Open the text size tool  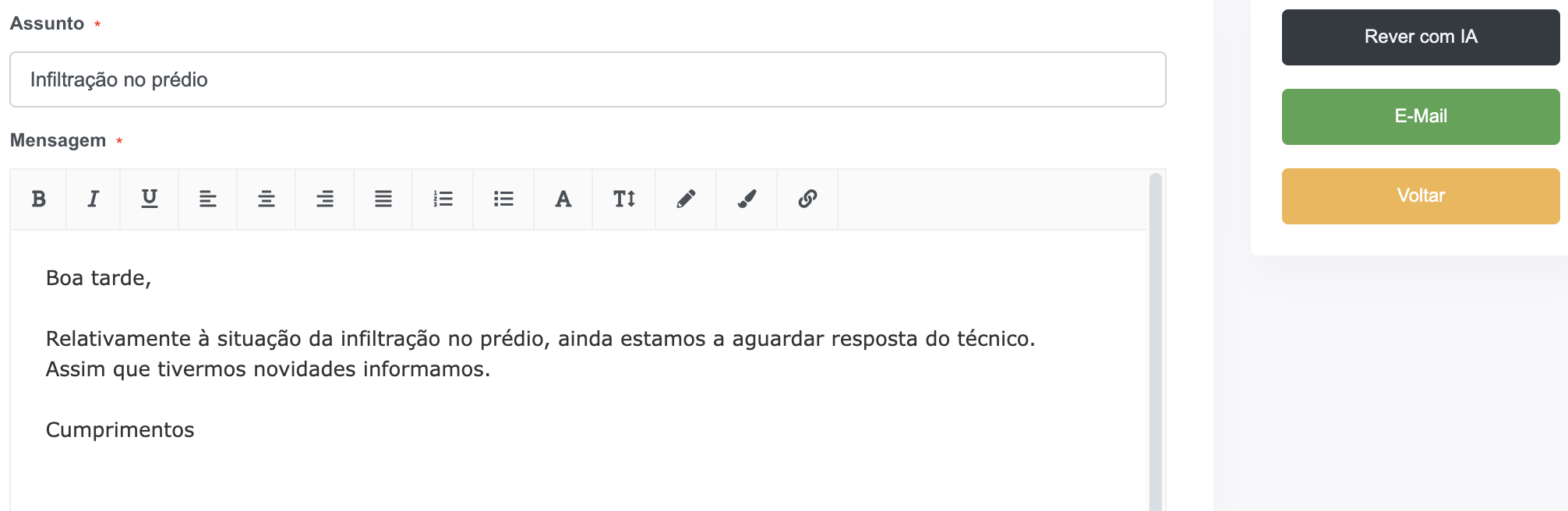tap(623, 199)
